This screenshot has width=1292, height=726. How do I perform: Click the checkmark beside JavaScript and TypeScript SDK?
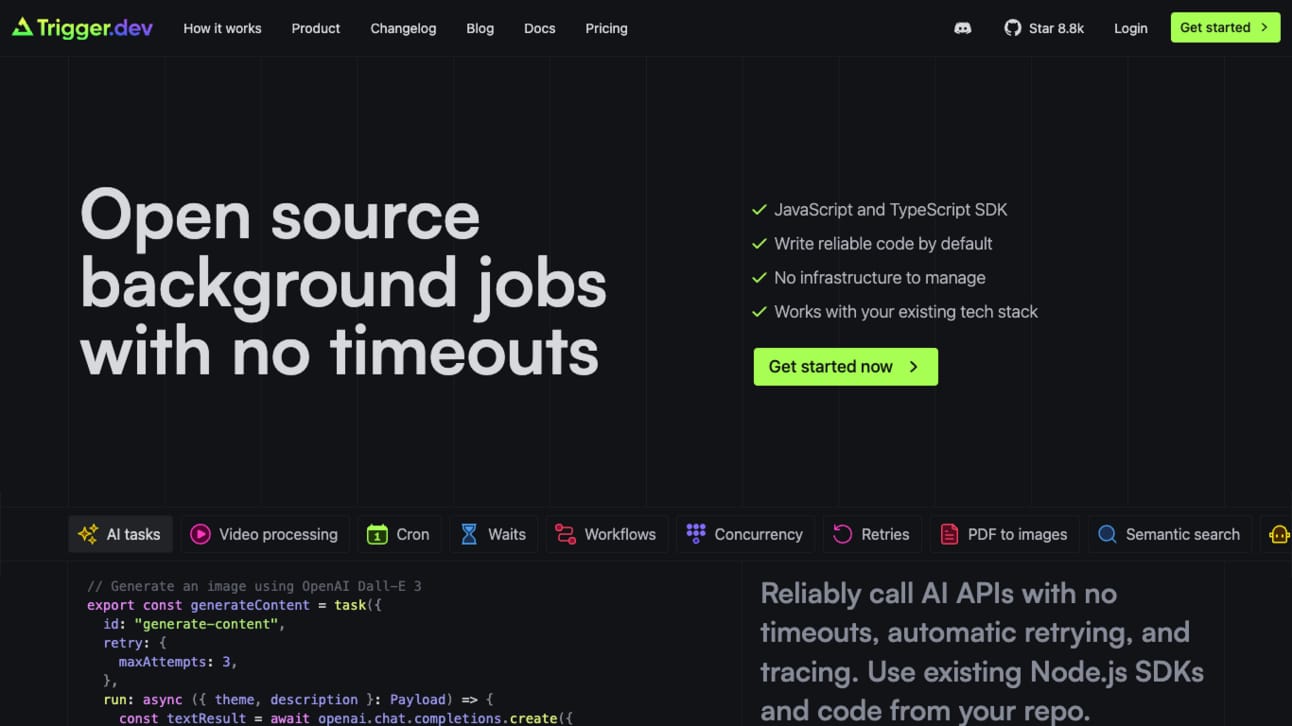coord(759,210)
